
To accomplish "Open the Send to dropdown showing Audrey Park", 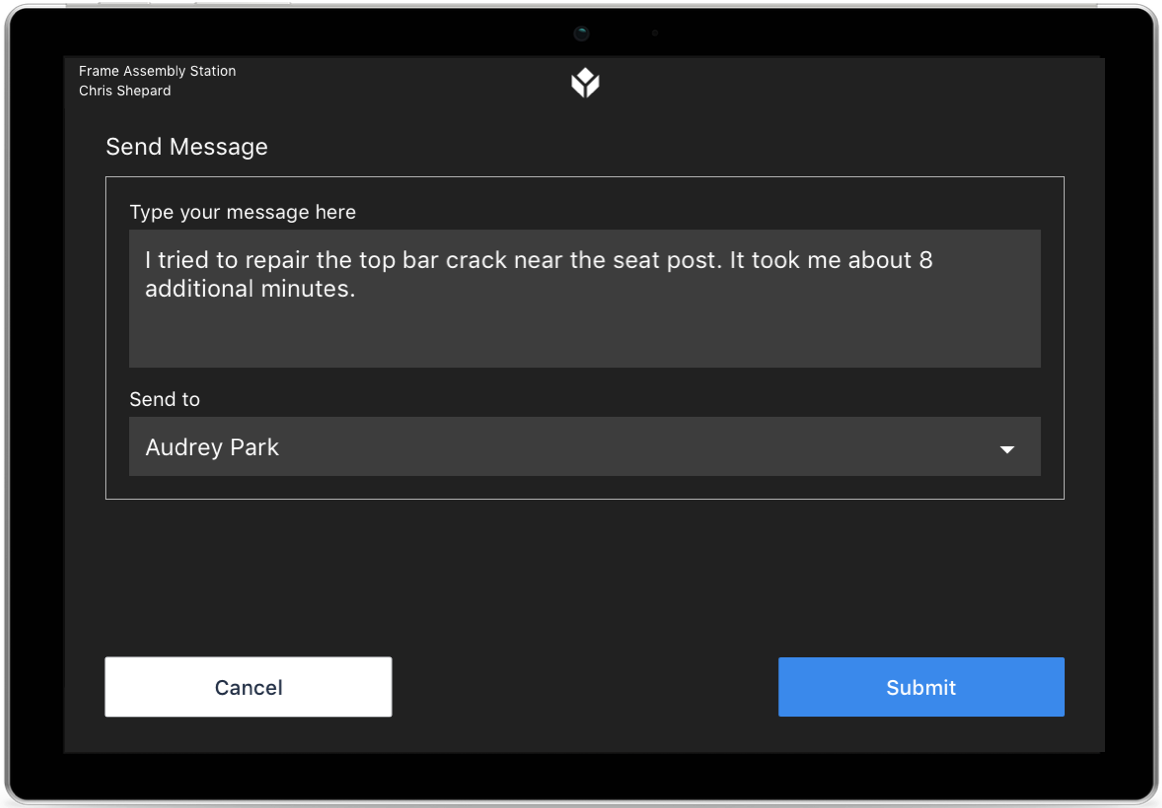I will coord(585,446).
